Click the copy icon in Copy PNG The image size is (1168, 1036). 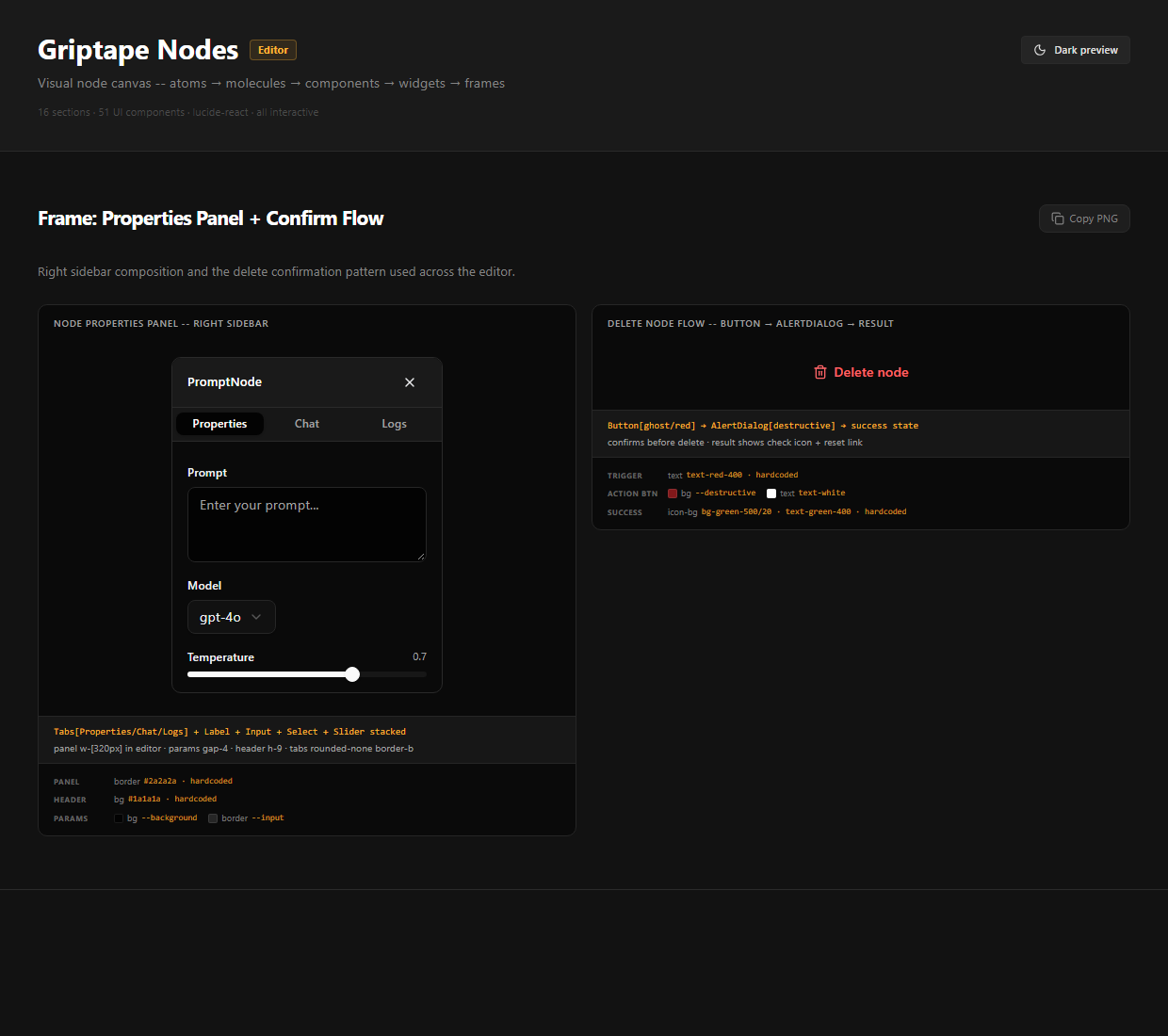[1058, 219]
